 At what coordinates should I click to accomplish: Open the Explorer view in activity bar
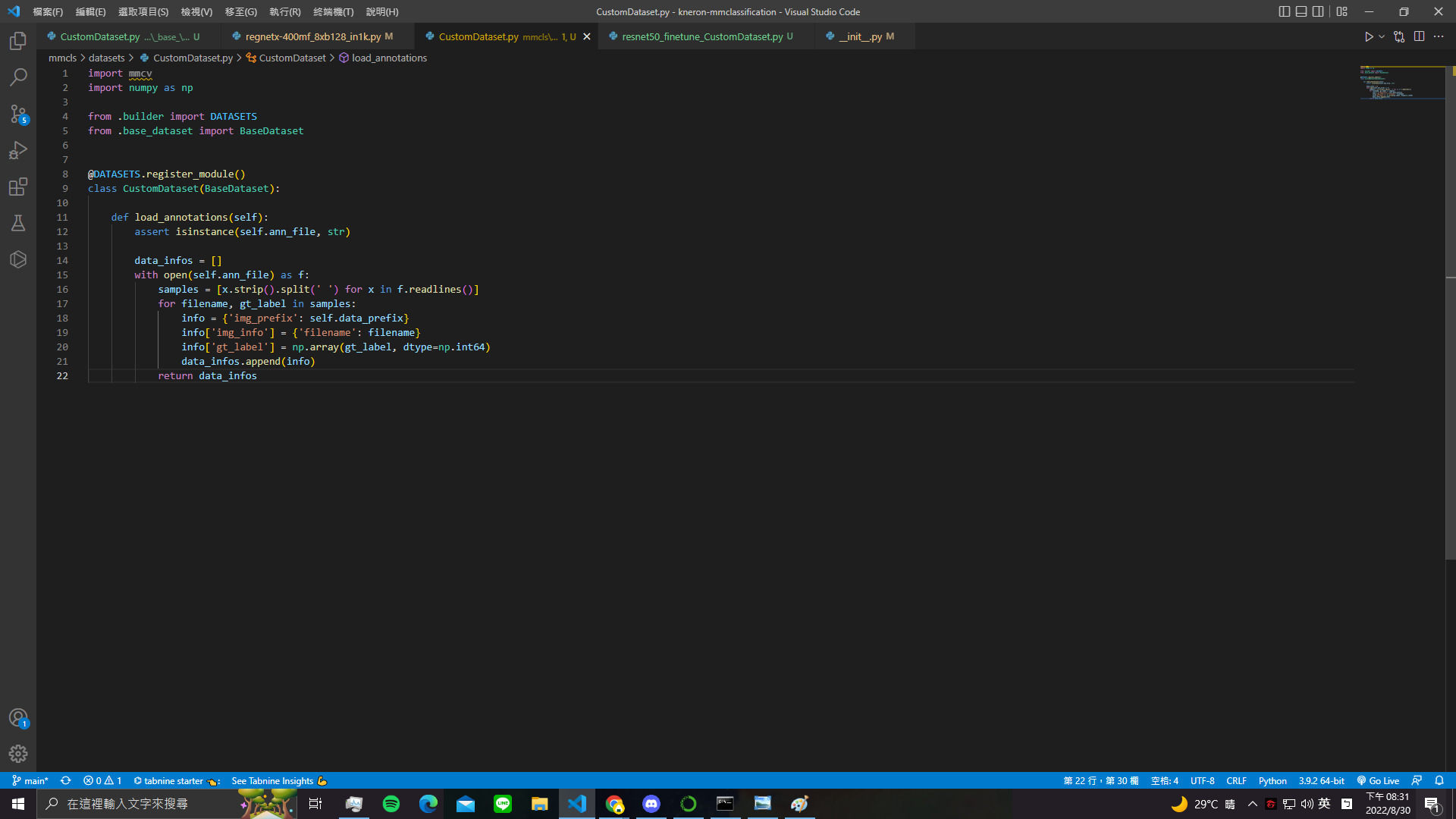click(18, 41)
